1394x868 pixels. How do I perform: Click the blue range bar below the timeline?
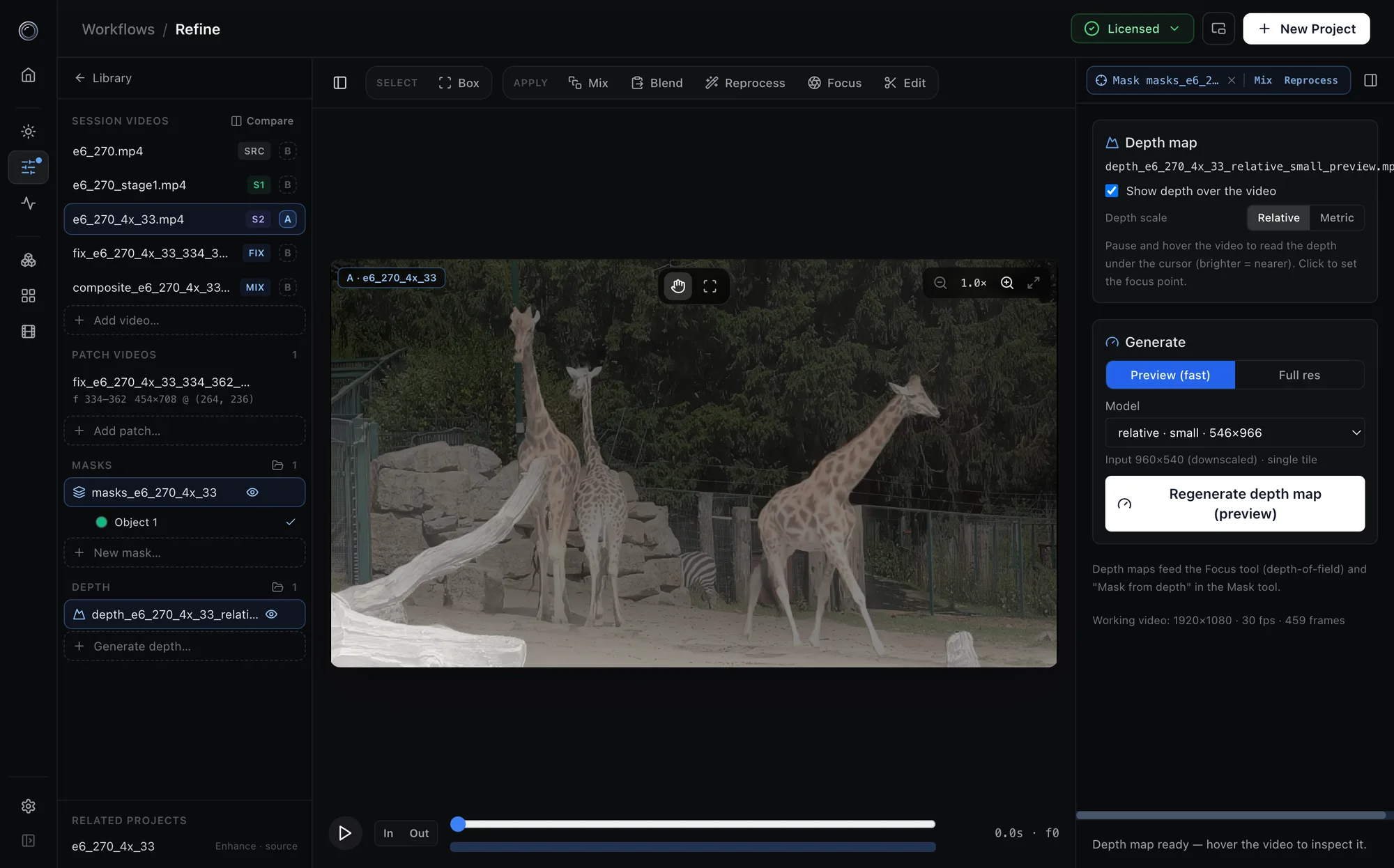pyautogui.click(x=693, y=847)
